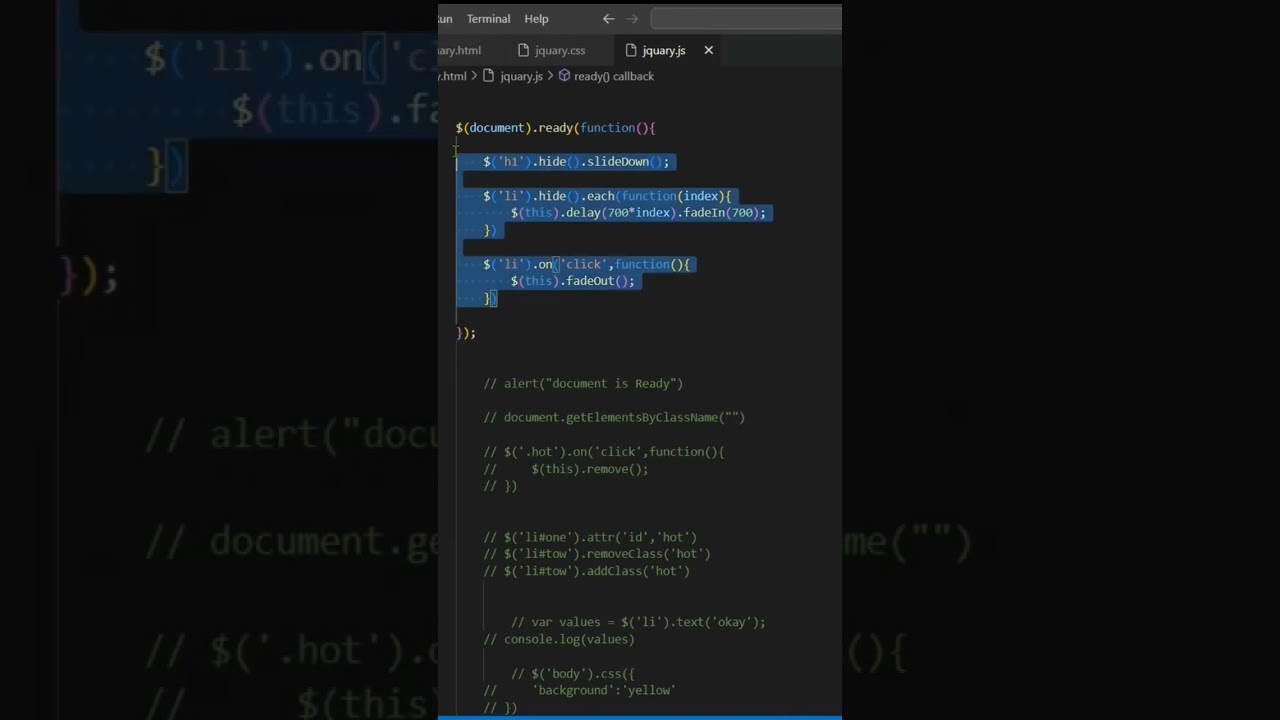
Task: Go forward with the right arrow
Action: [632, 19]
